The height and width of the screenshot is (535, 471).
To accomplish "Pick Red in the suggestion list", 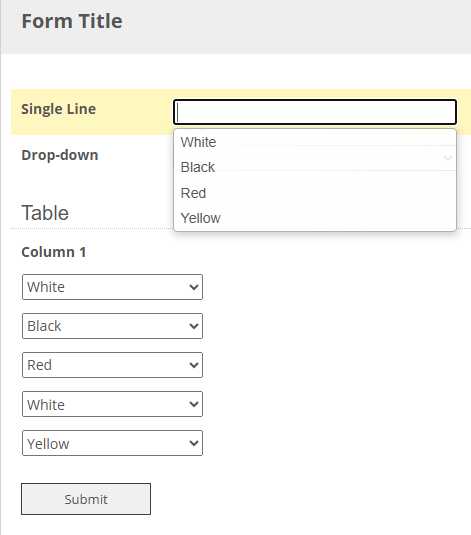I will [x=315, y=193].
